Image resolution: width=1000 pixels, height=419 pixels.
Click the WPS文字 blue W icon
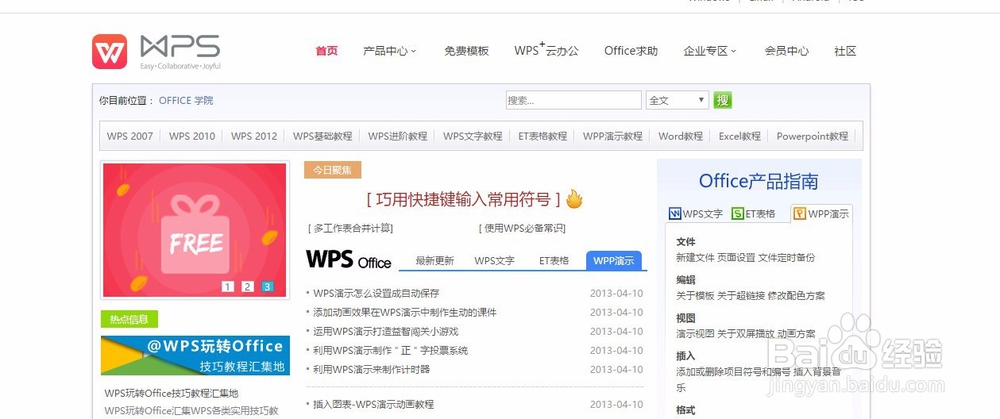(x=675, y=214)
